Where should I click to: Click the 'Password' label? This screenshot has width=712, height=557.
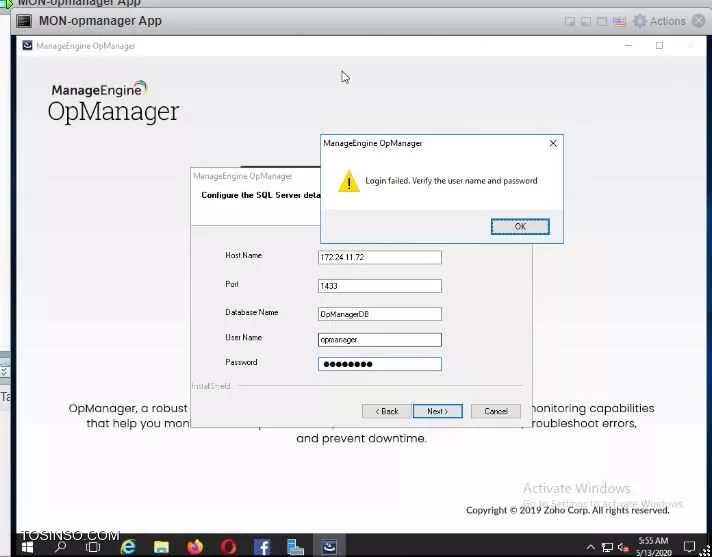coord(241,362)
